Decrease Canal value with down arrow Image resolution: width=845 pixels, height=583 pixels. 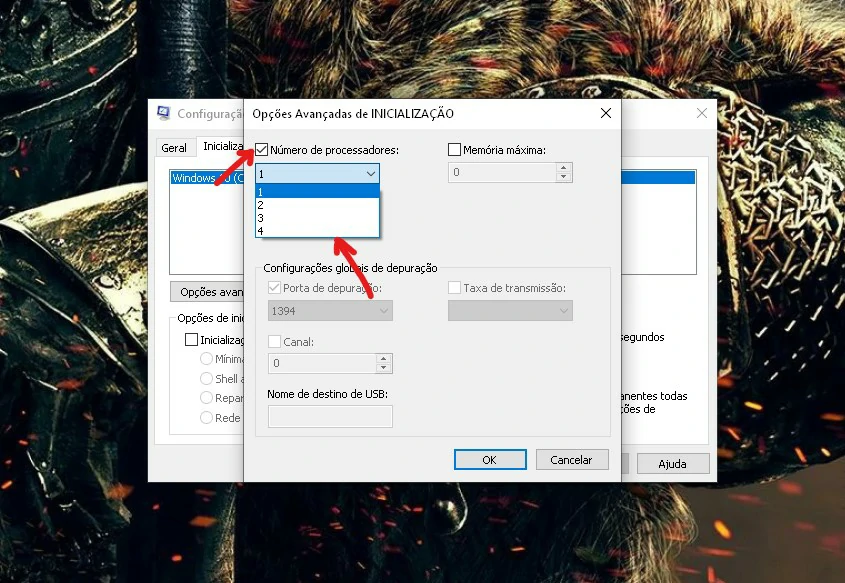[x=383, y=367]
